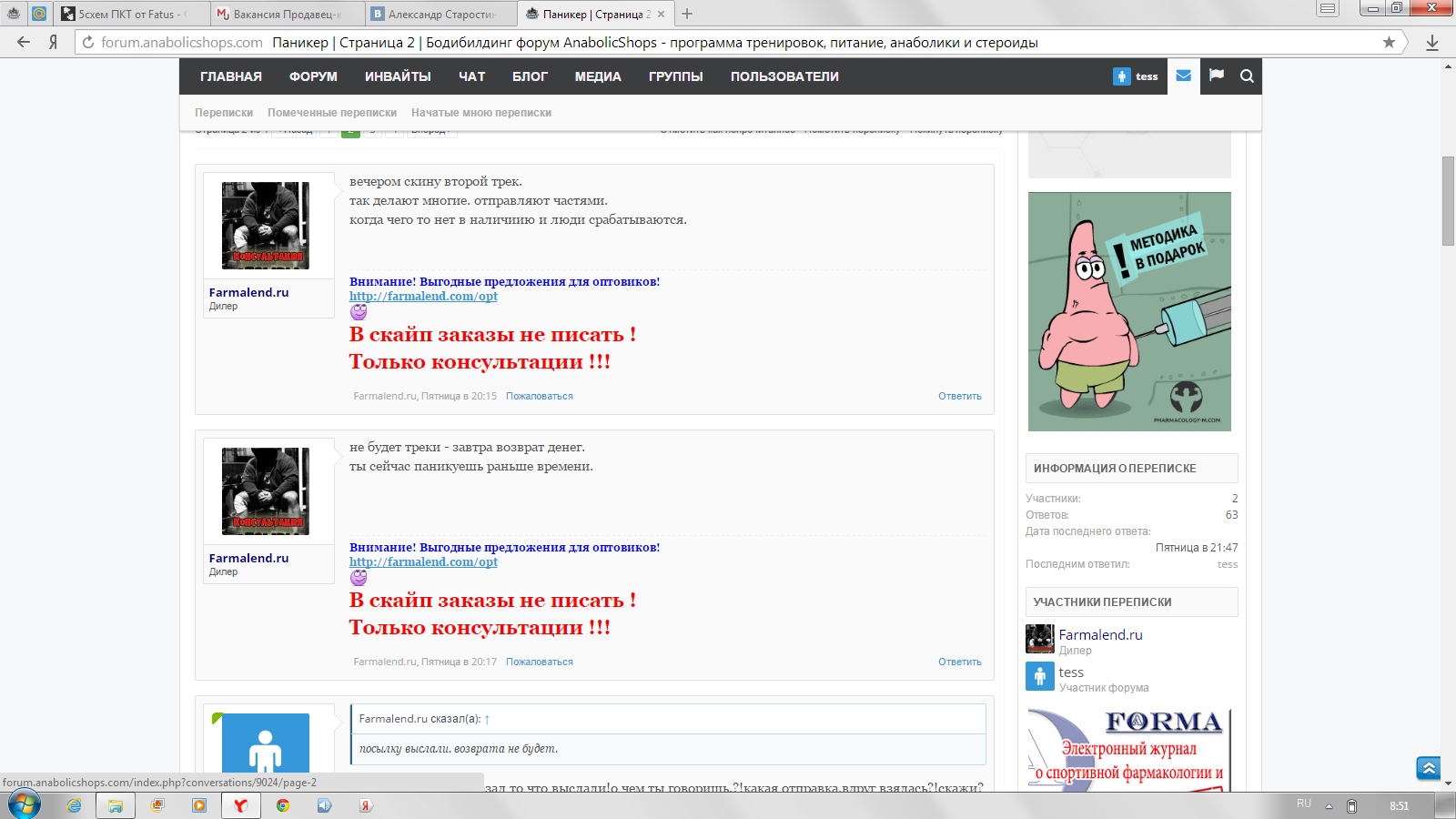Image resolution: width=1456 pixels, height=819 pixels.
Task: Open the alerts flag icon
Action: pos(1216,76)
